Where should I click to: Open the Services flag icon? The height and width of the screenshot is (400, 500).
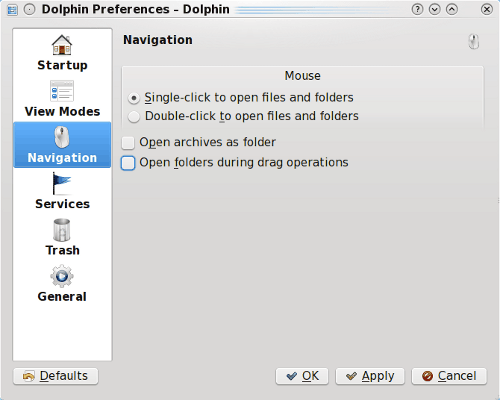pos(62,183)
